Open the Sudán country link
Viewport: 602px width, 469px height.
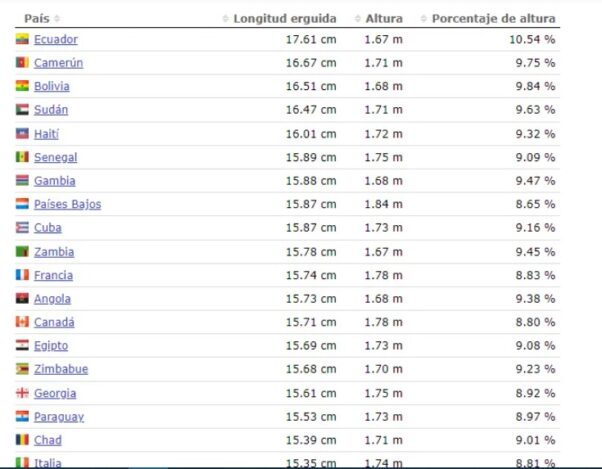(x=51, y=110)
